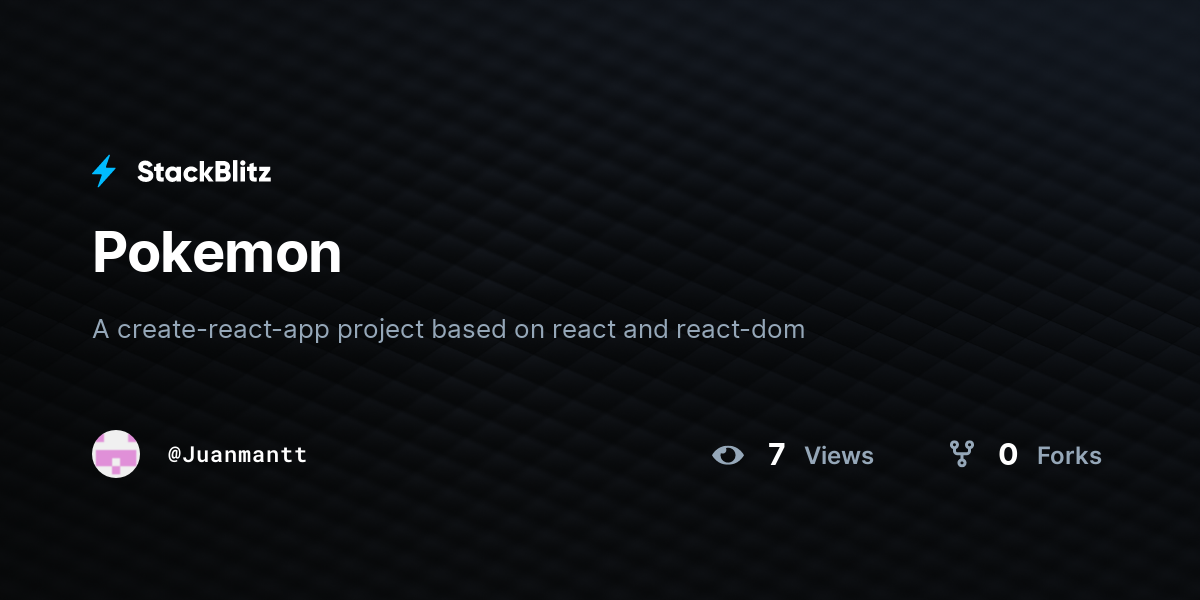The width and height of the screenshot is (1200, 600).
Task: Select the StackBlitz wordmark text
Action: [x=204, y=172]
